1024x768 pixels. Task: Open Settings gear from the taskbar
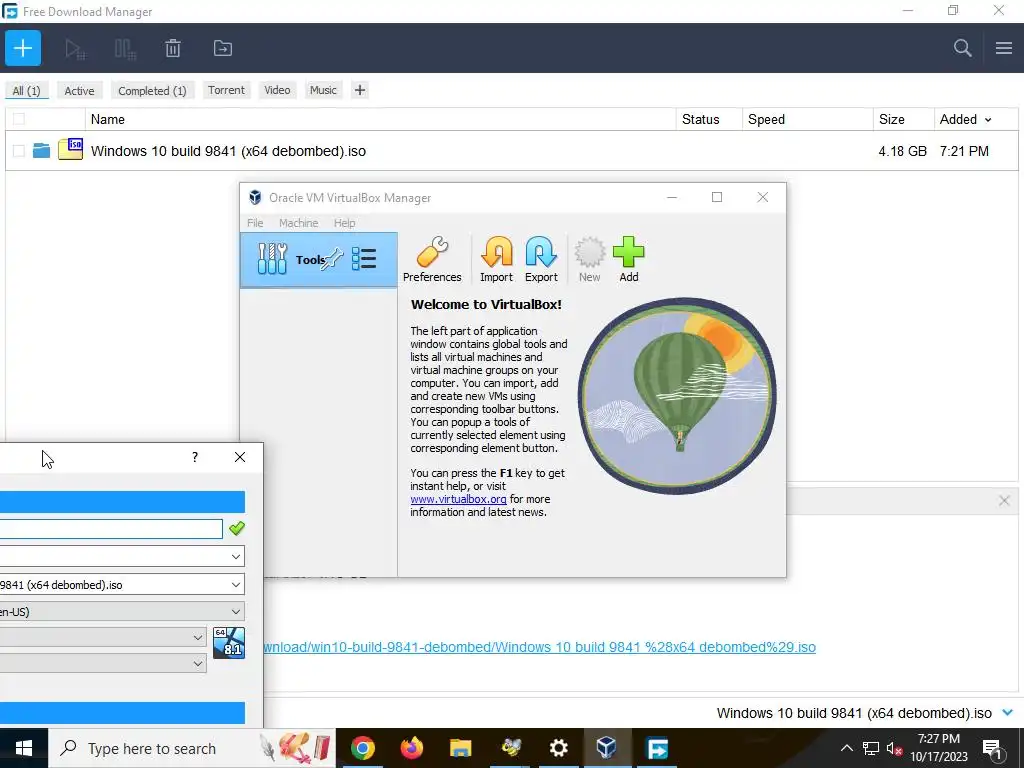[x=558, y=748]
